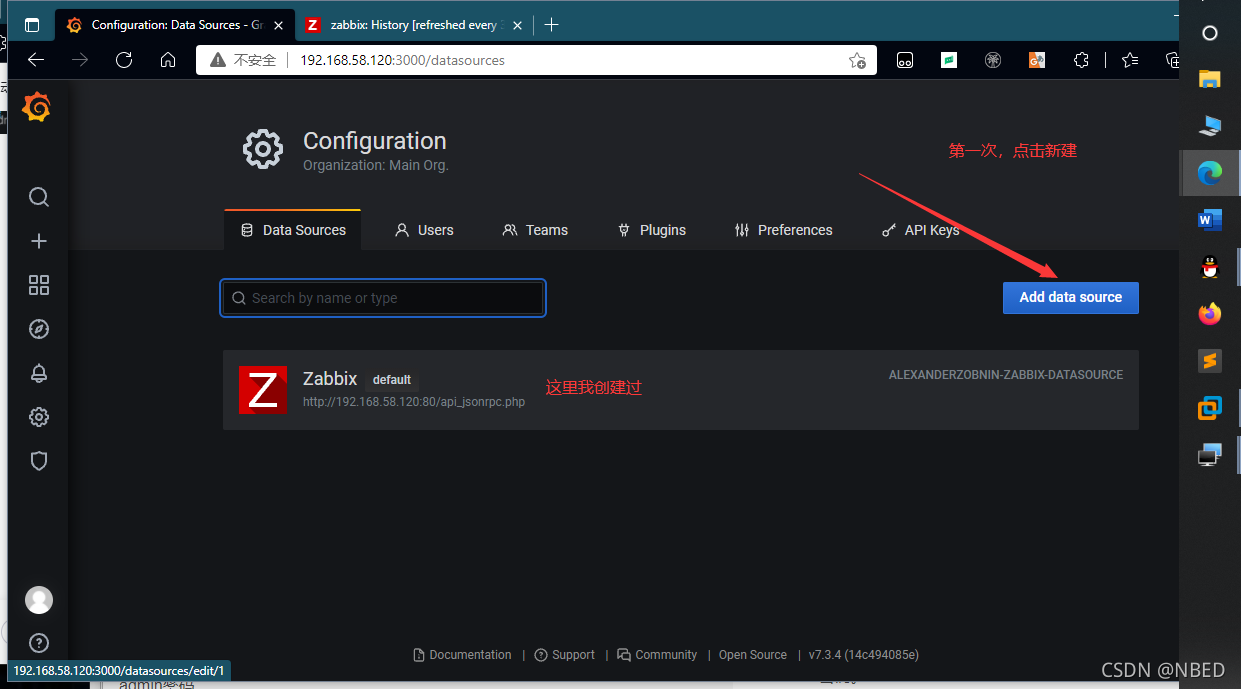Click the default badge next to Zabbix

click(x=392, y=380)
